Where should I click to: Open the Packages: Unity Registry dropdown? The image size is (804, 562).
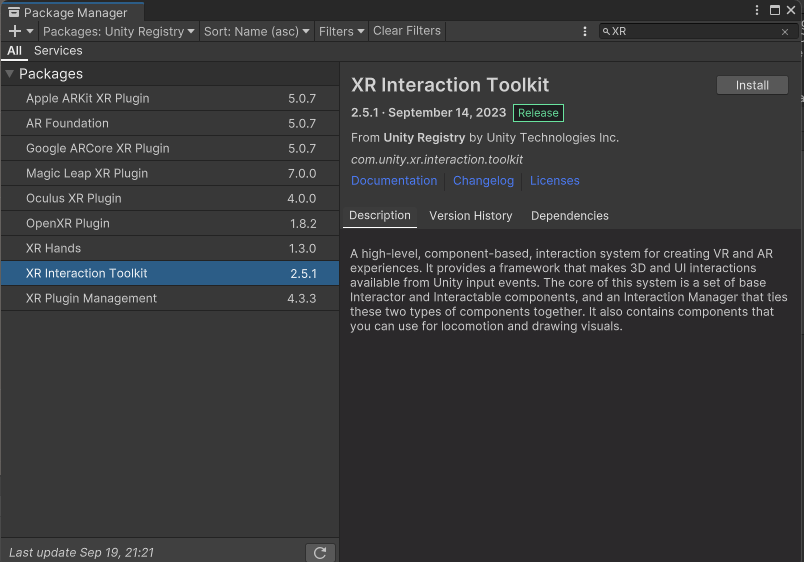[x=118, y=31]
